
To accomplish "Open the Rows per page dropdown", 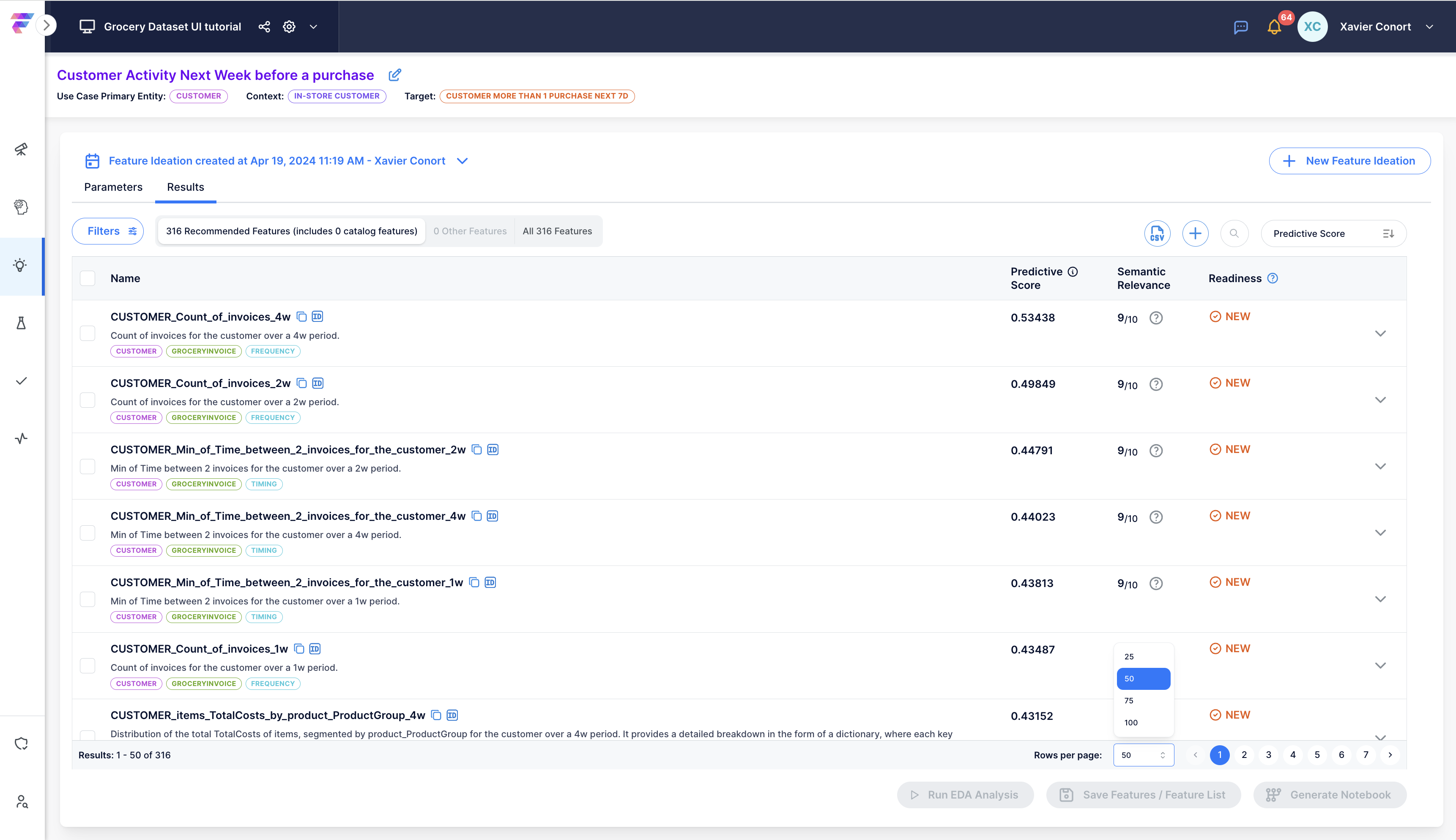I will pyautogui.click(x=1144, y=755).
